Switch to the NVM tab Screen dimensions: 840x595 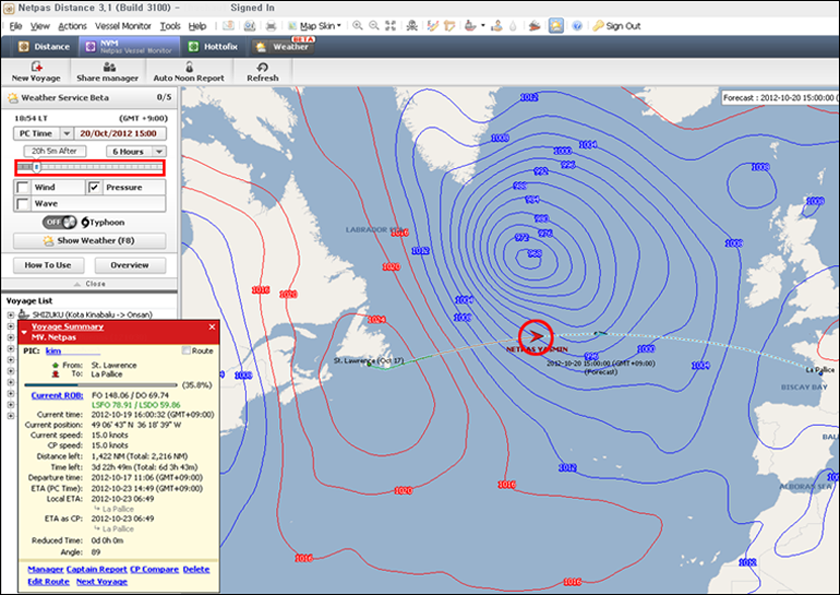(129, 47)
